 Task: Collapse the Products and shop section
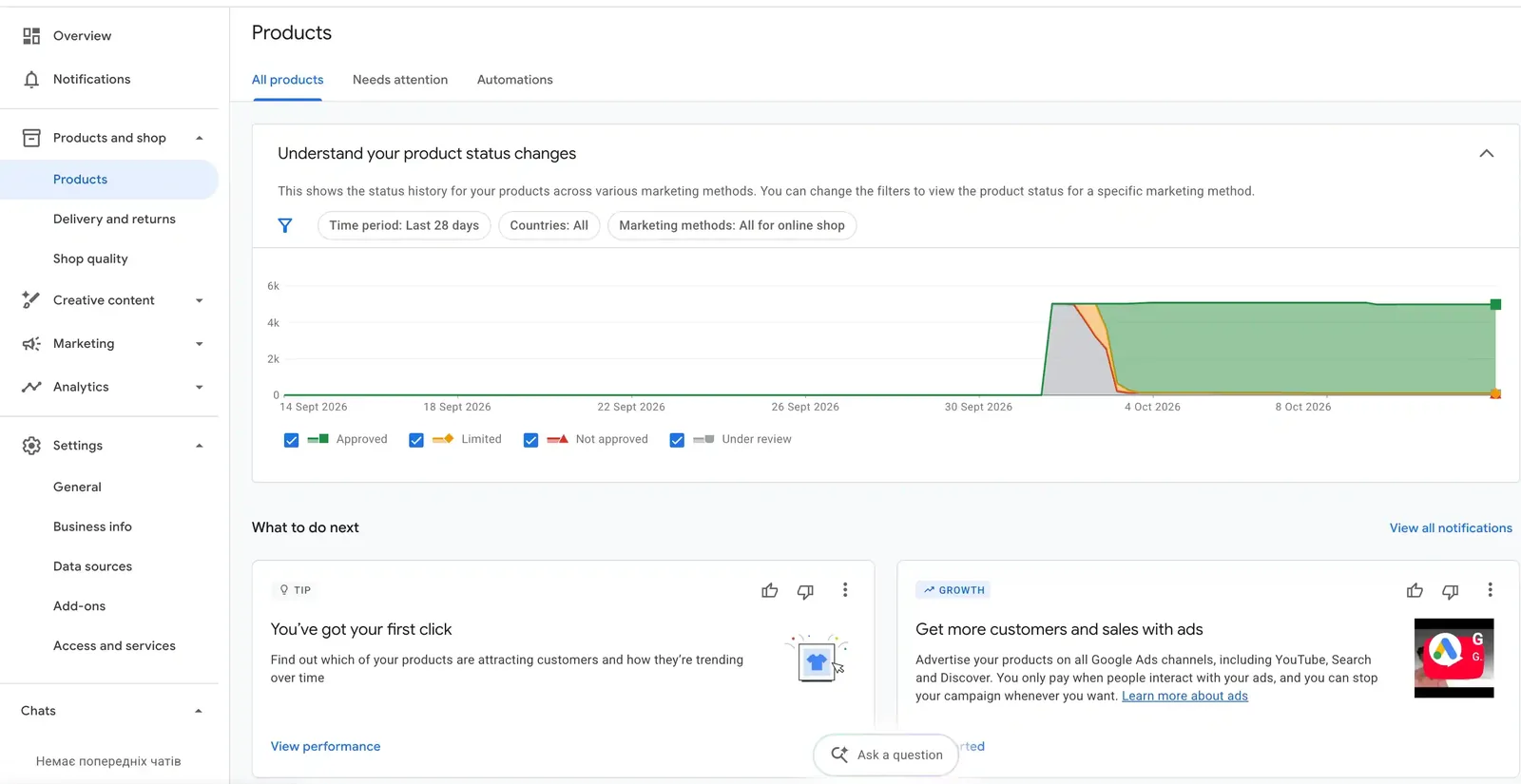point(200,138)
